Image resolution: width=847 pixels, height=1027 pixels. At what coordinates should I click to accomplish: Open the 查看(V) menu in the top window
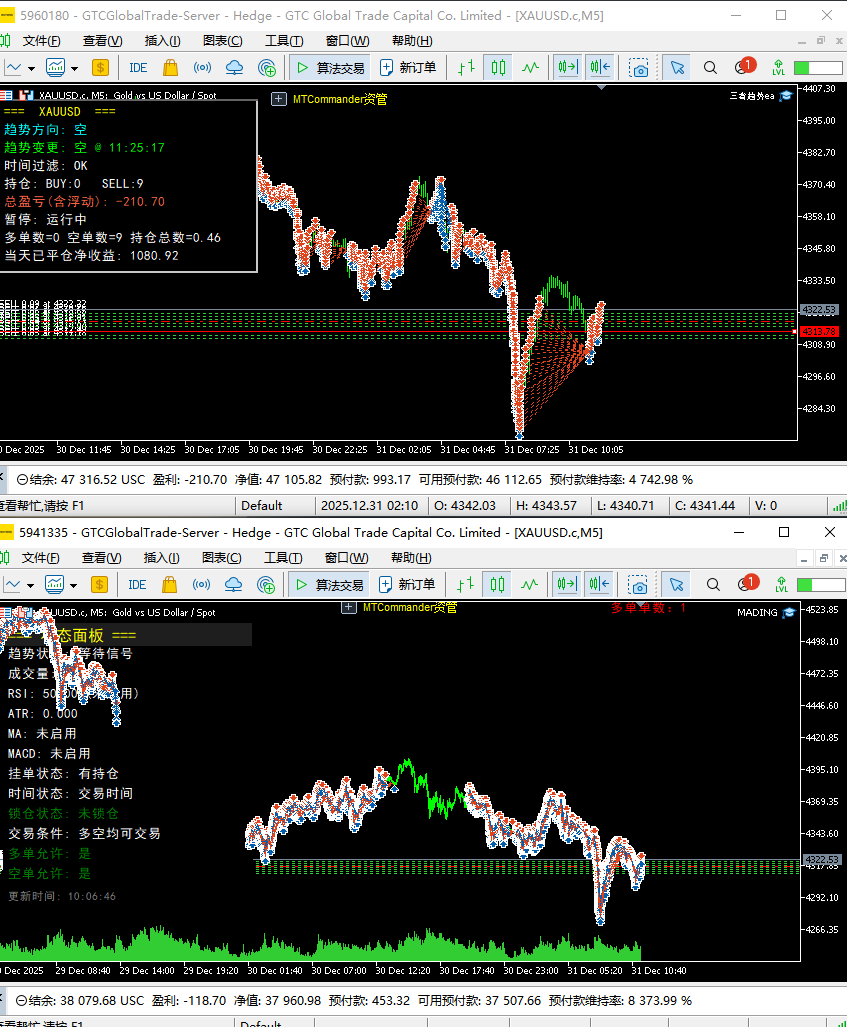(102, 41)
